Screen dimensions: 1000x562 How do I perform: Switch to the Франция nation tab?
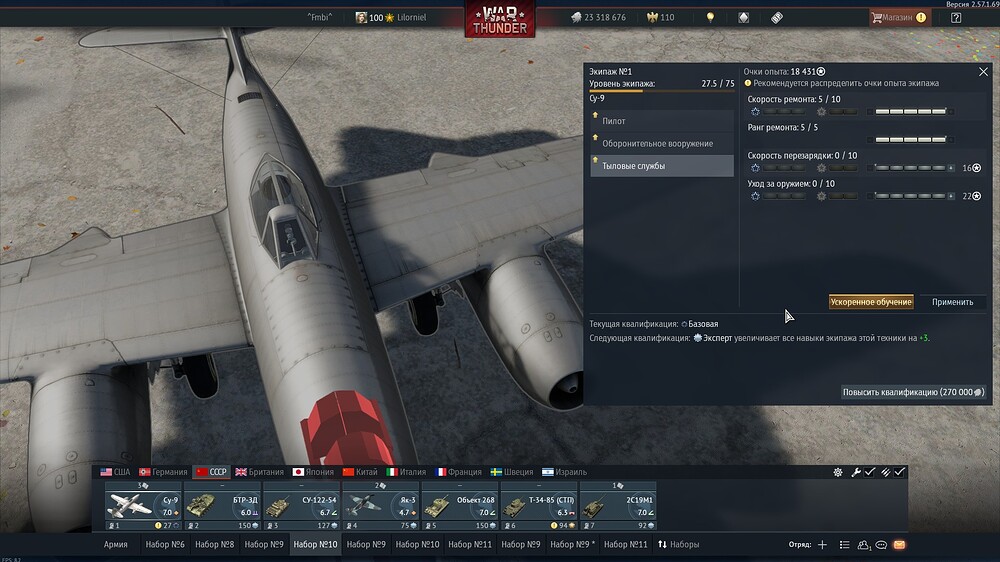459,472
